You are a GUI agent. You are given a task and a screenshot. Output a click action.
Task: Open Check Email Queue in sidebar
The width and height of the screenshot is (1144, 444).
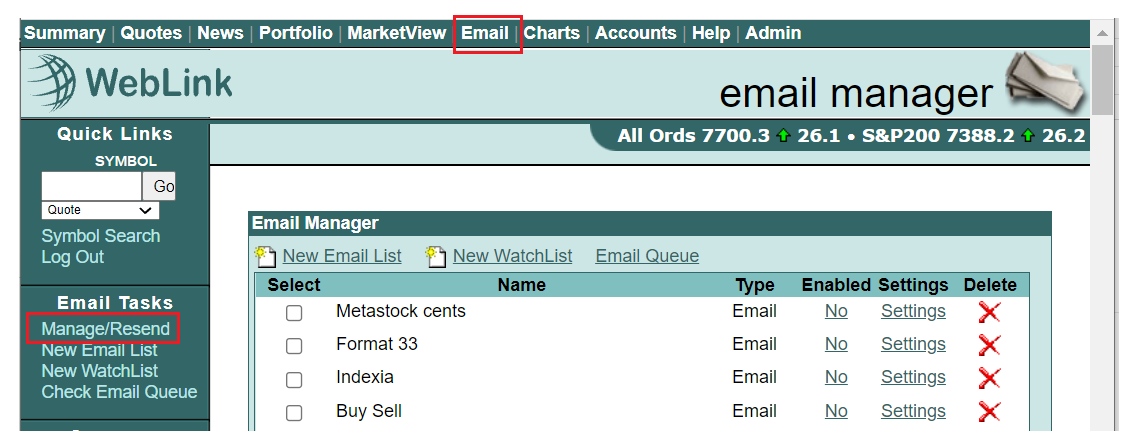(x=119, y=392)
